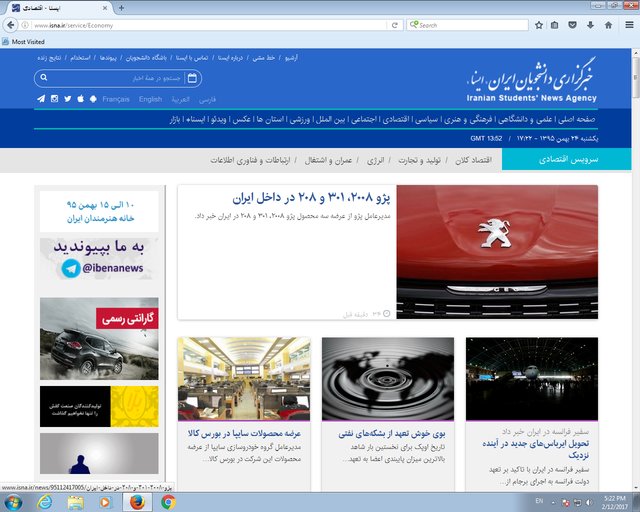Viewport: 640px width, 512px height.
Task: Open headline بوی خوش تعهد از بشکه‌های نفتی
Action: (x=391, y=434)
